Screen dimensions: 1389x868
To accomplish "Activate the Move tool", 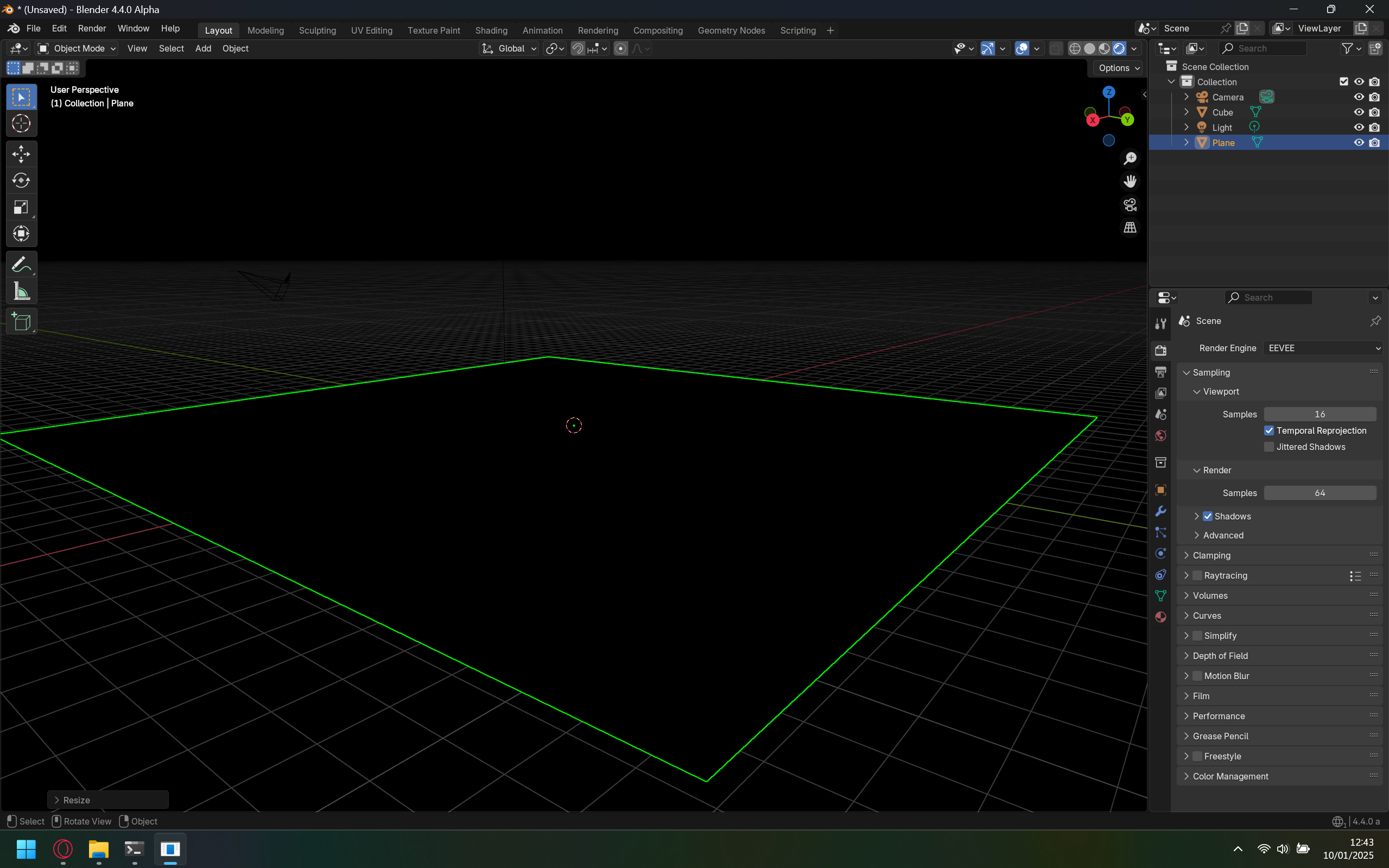I will pos(21,154).
